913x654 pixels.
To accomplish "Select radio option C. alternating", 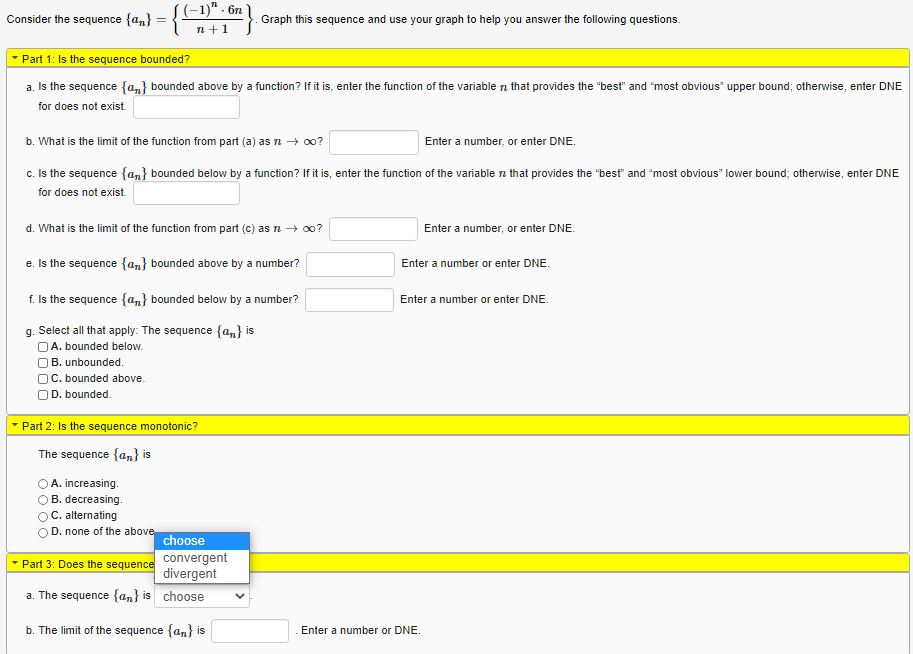I will (x=42, y=515).
